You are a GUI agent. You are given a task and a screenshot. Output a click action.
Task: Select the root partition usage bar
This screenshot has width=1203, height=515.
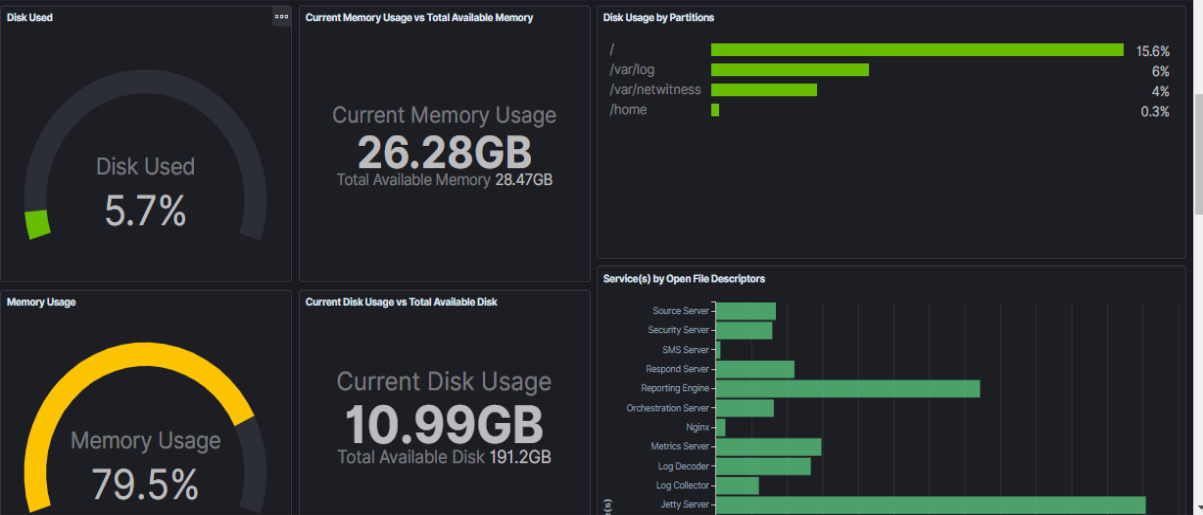917,50
